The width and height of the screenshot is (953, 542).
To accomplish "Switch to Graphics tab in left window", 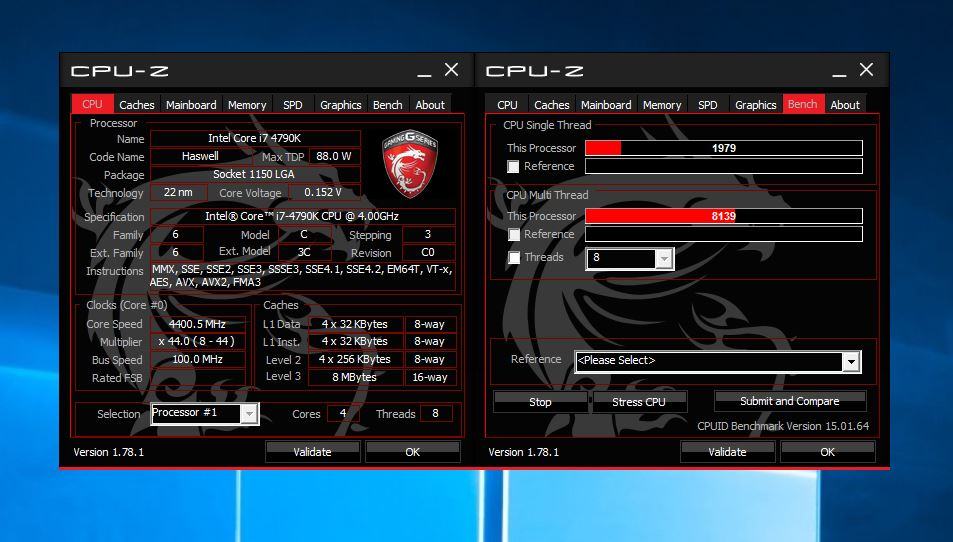I will (x=340, y=105).
